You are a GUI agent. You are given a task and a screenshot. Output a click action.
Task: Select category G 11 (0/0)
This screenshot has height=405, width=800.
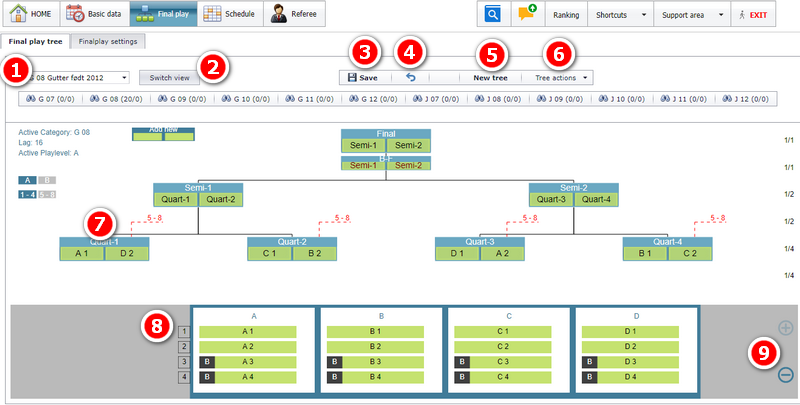310,98
